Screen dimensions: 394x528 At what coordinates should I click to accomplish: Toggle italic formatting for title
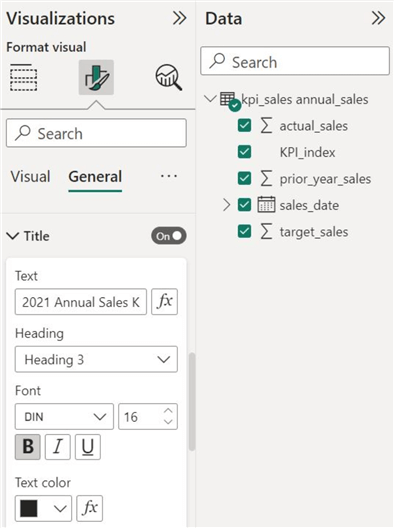(58, 447)
